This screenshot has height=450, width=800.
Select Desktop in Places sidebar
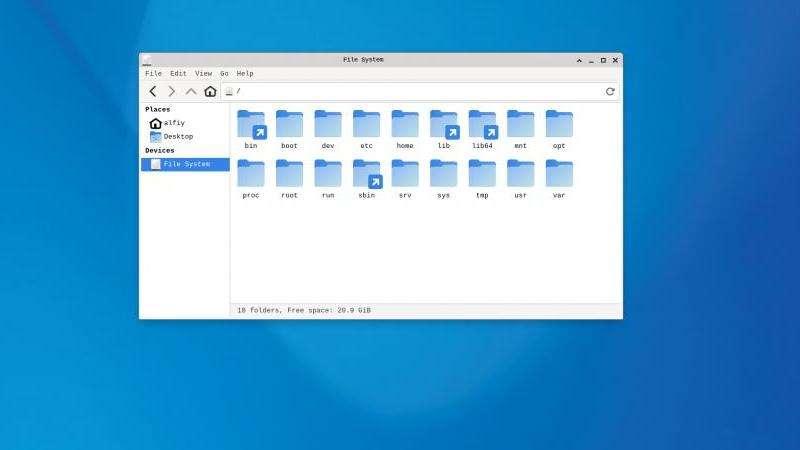tap(178, 136)
